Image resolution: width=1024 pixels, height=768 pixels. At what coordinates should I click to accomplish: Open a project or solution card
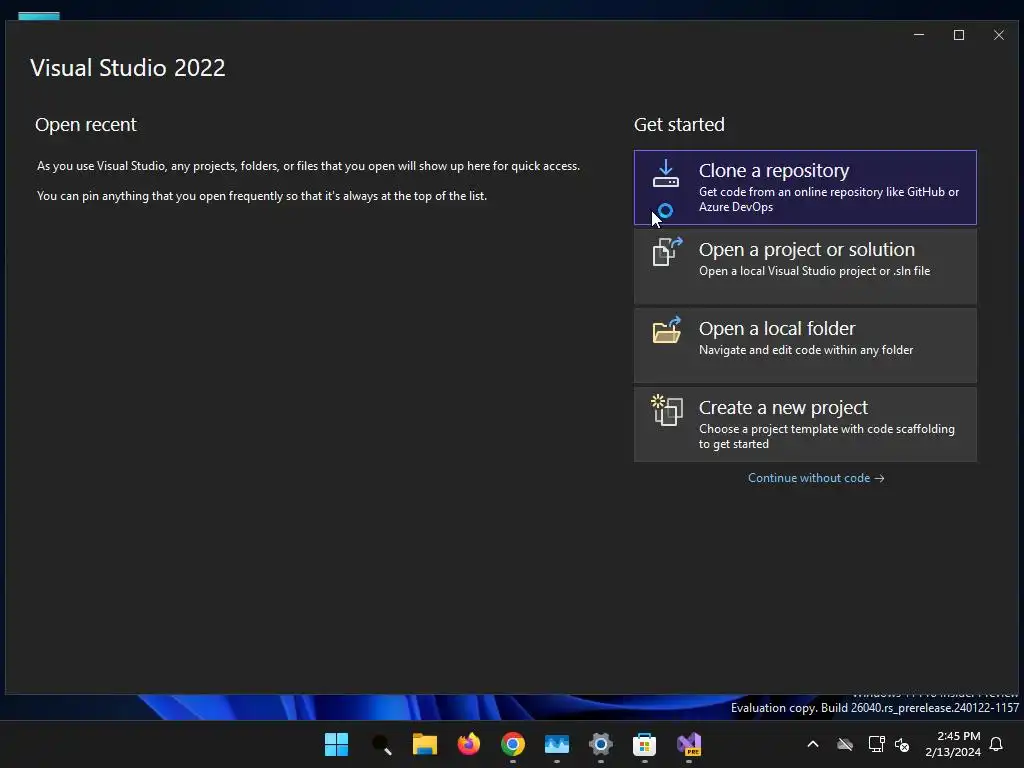point(805,266)
